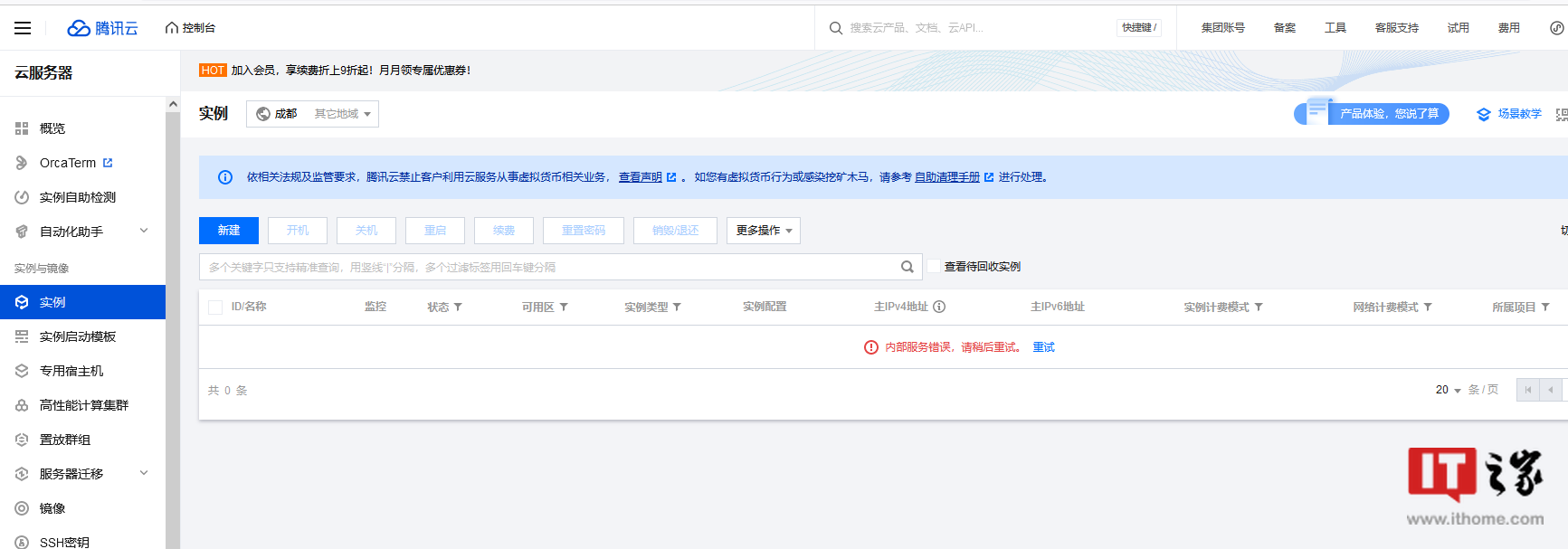The image size is (1568, 549).
Task: Go to first page pagination button
Action: tap(1528, 390)
